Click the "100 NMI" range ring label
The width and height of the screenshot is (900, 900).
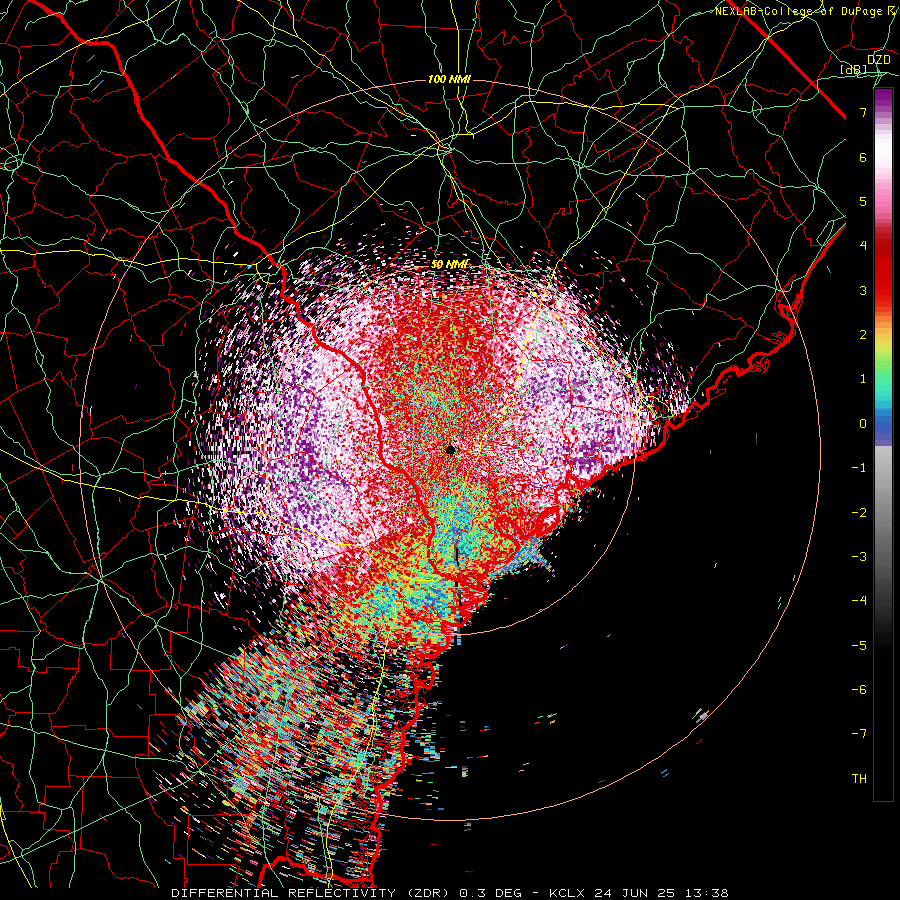click(x=449, y=79)
